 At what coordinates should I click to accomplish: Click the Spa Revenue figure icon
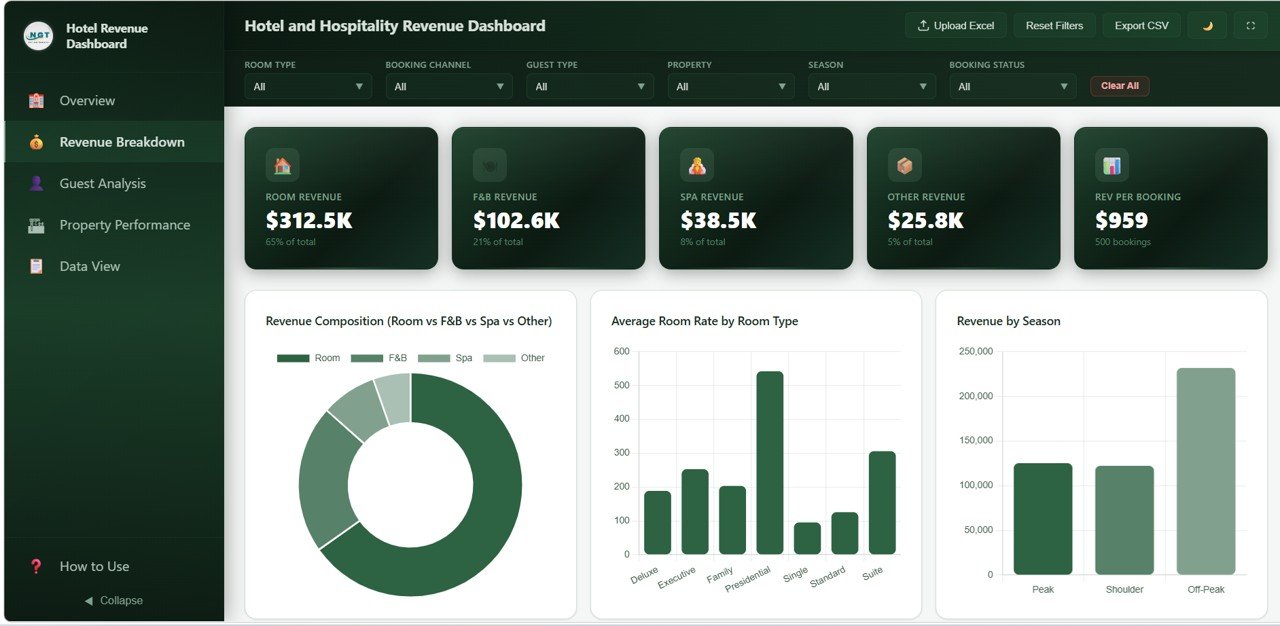tap(695, 164)
